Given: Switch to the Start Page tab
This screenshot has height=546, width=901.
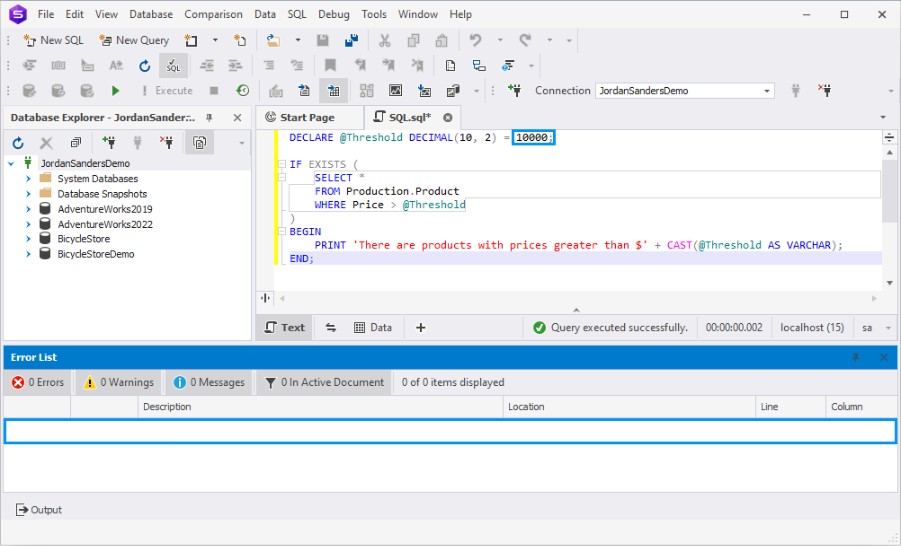Looking at the screenshot, I should [x=299, y=117].
